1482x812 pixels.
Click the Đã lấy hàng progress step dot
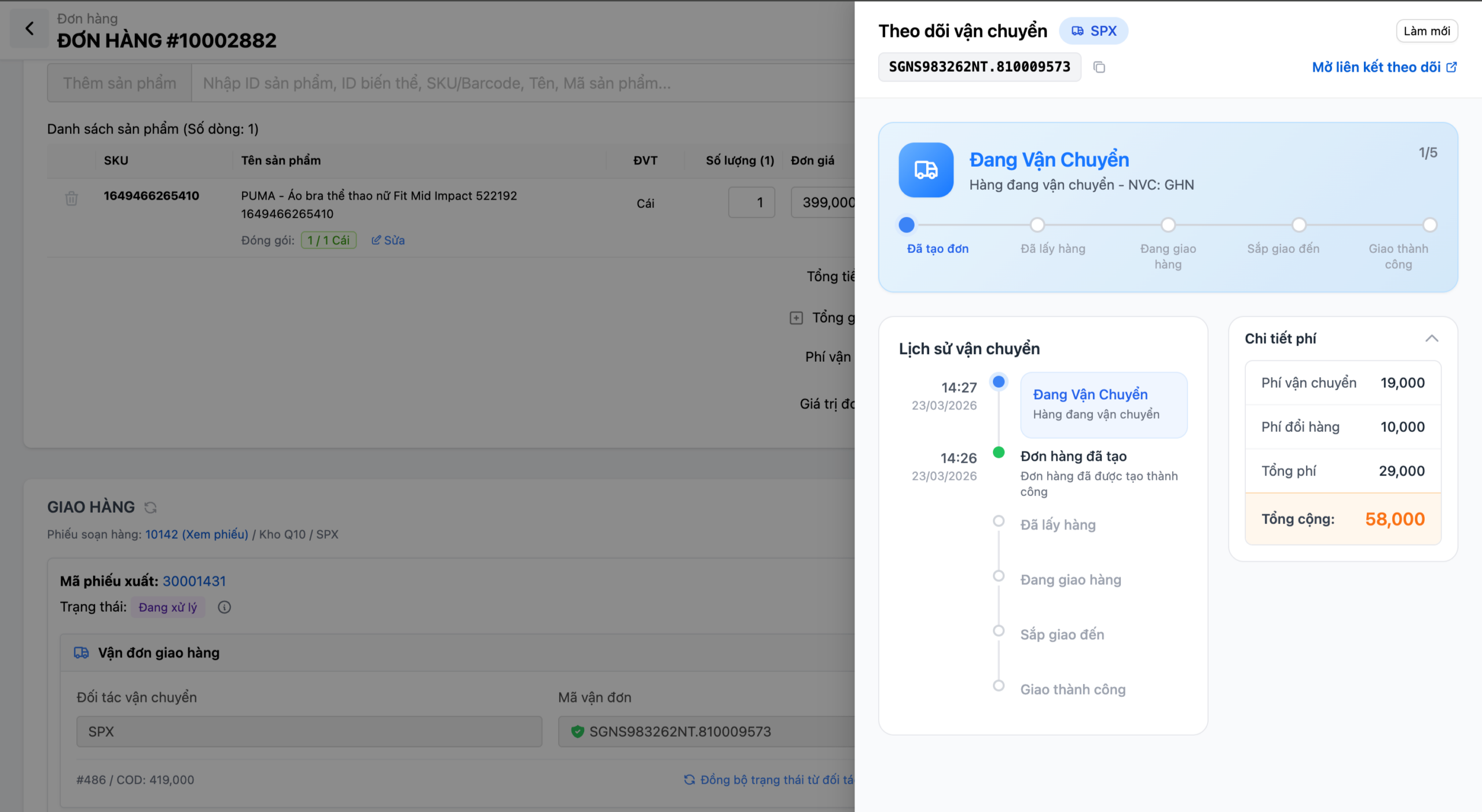(1037, 225)
